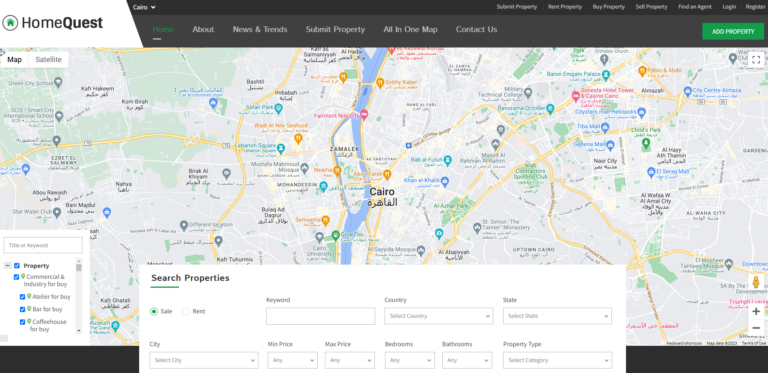Select the Rent radio button
This screenshot has width=768, height=373.
click(186, 311)
